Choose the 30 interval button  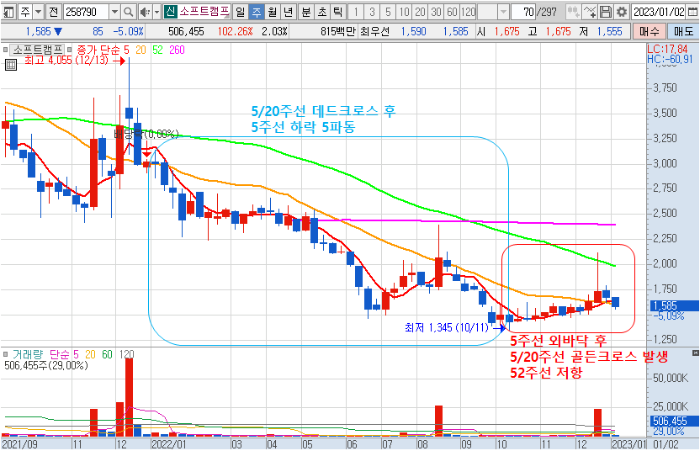tap(436, 11)
